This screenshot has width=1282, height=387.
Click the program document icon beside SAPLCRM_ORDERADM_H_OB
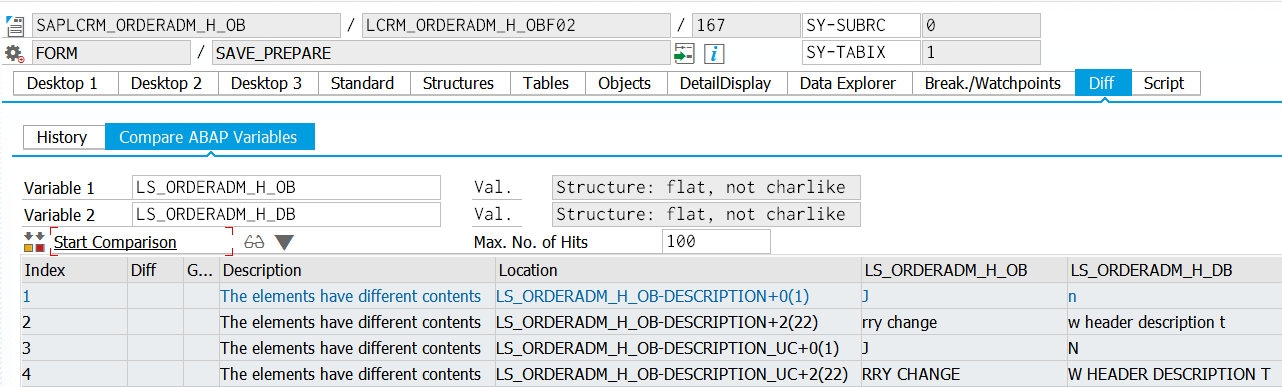[x=15, y=26]
